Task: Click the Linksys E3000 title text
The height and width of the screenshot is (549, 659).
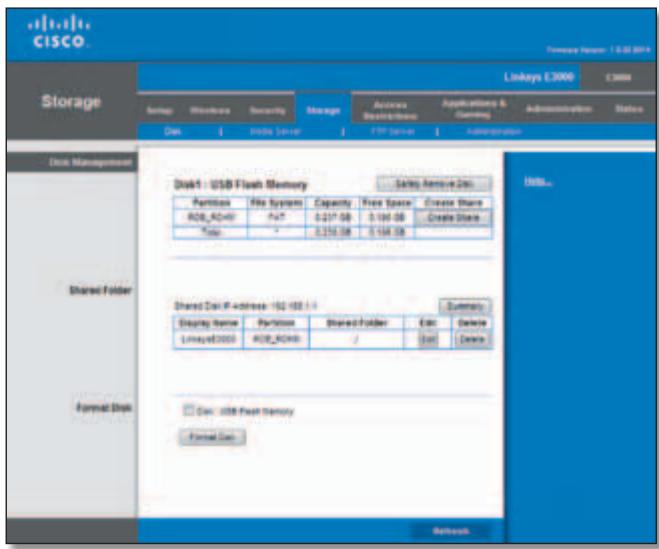Action: (539, 77)
